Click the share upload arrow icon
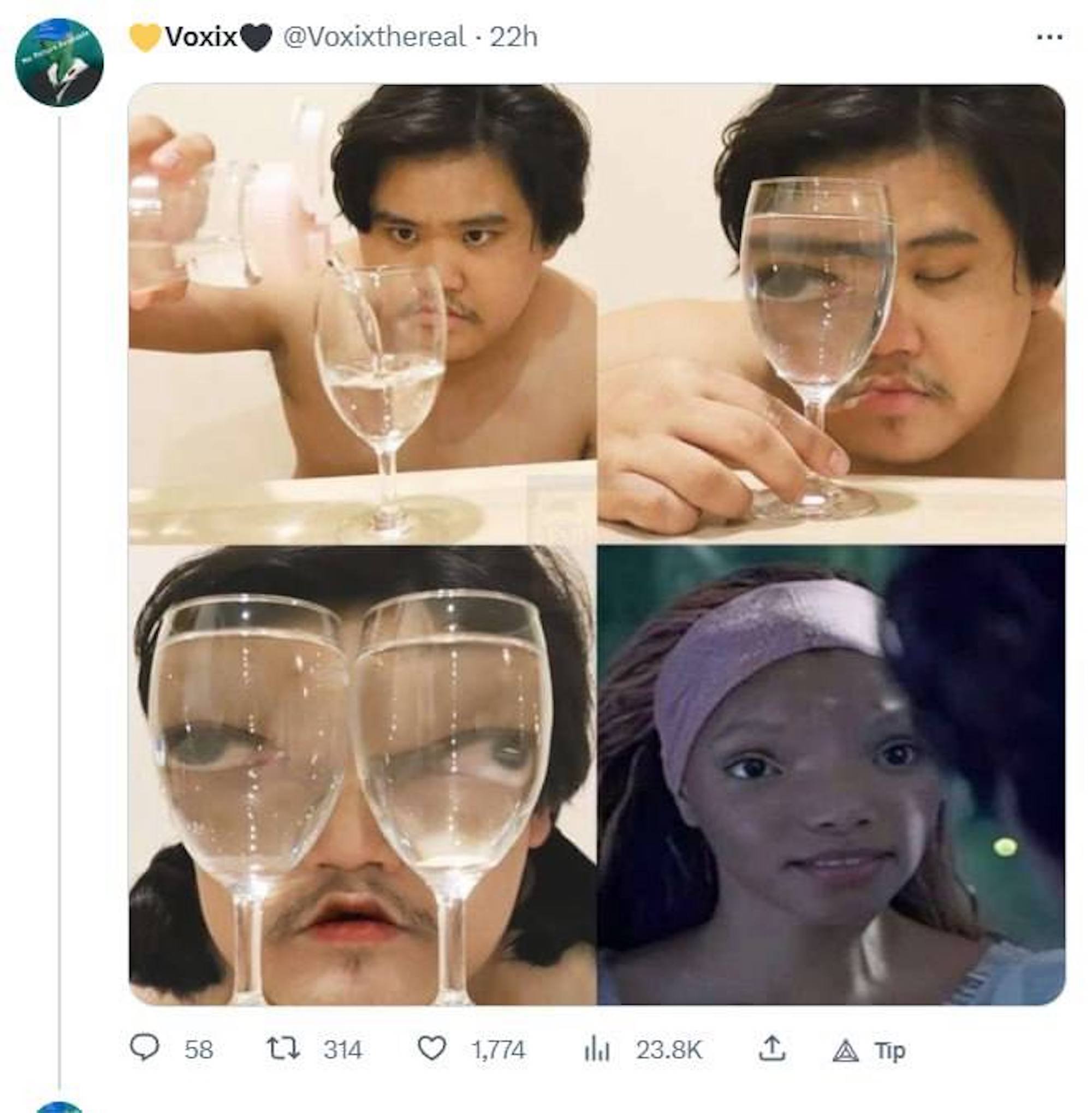This screenshot has width=1092, height=1113. pos(772,1049)
